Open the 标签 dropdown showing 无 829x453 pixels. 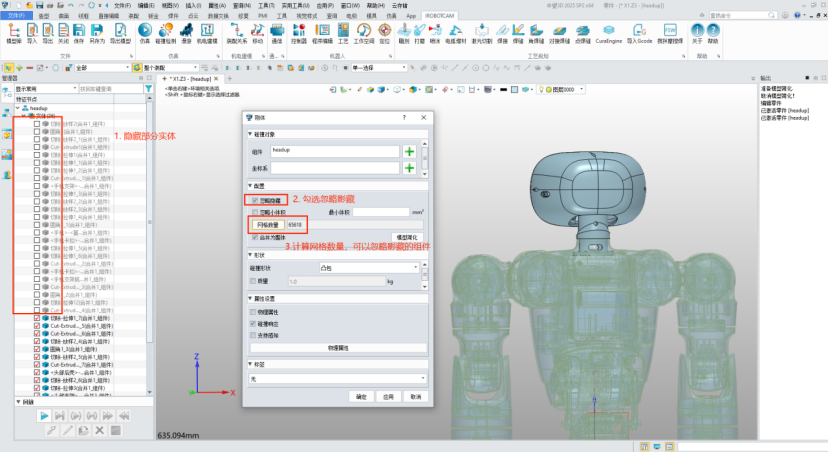(338, 379)
